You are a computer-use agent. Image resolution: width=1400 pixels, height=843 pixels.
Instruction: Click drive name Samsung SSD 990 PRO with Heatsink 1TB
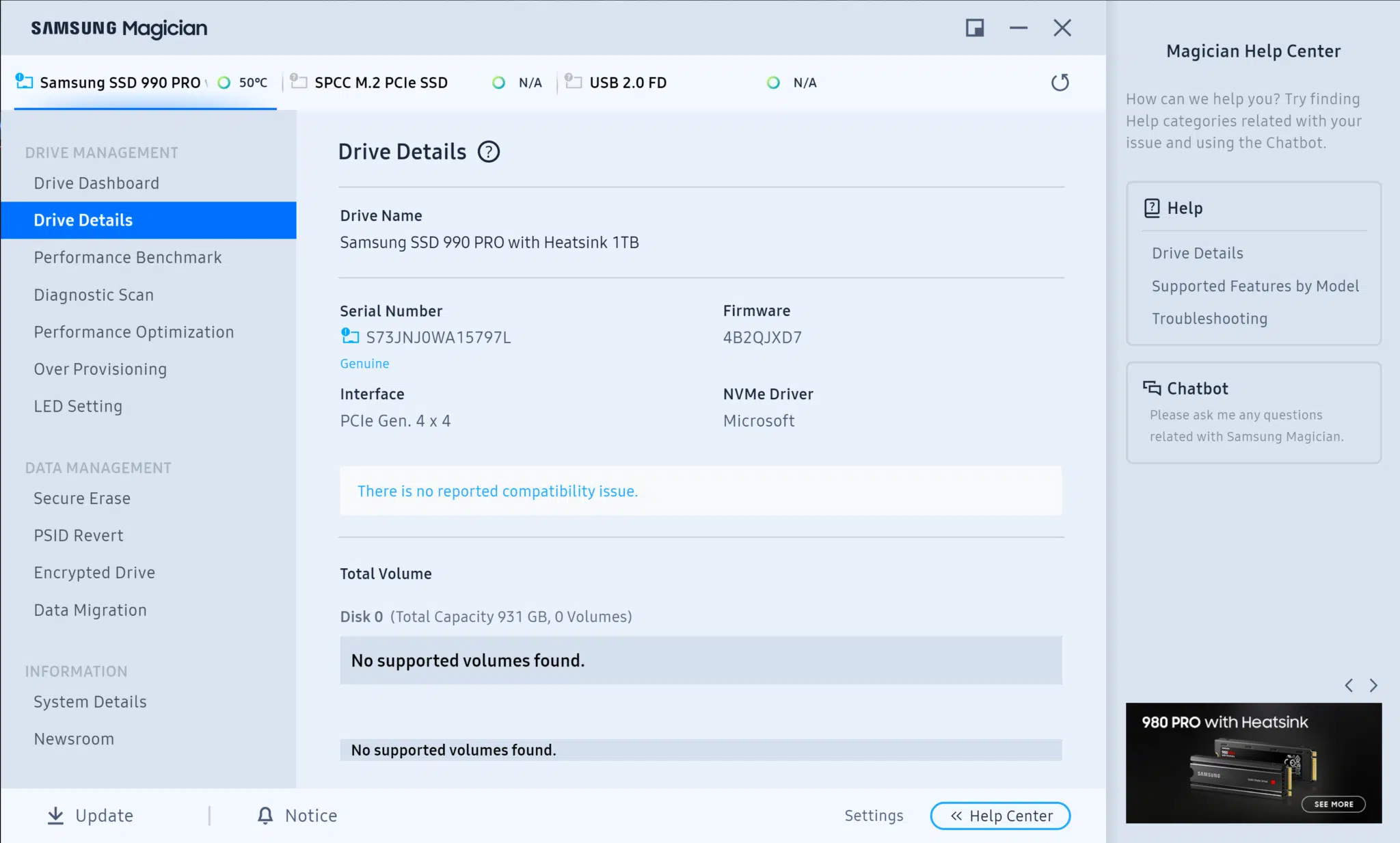click(489, 242)
